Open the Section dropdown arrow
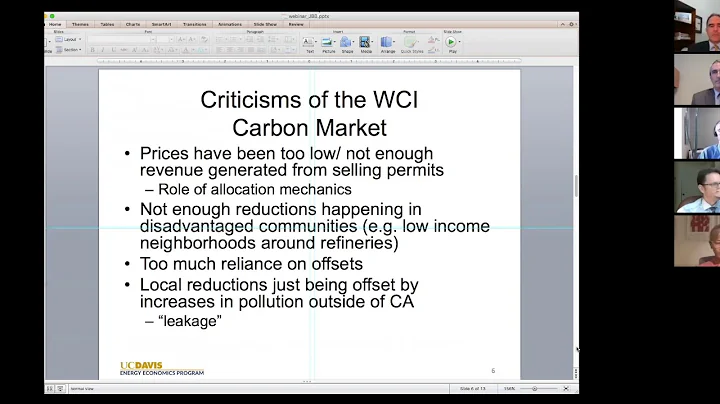The image size is (720, 404). coord(80,50)
